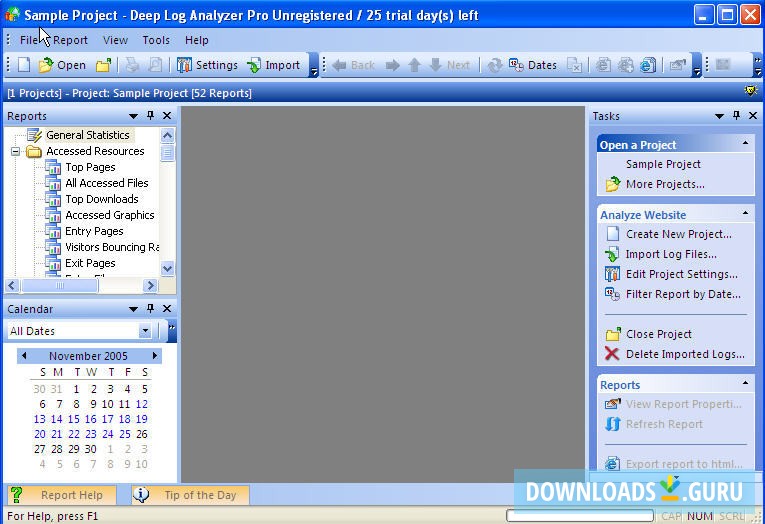Close the Reports panel

coord(167,116)
